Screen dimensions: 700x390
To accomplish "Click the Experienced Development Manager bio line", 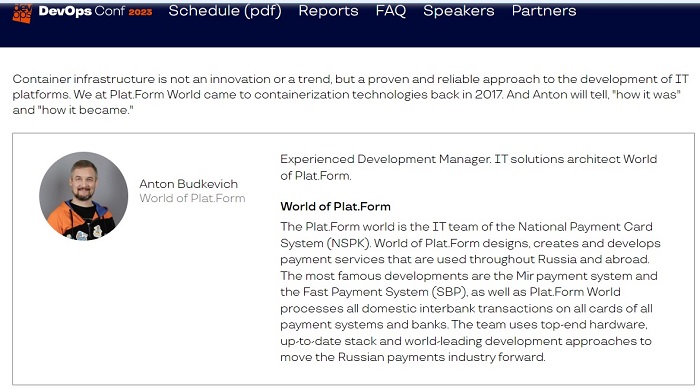I will point(469,167).
